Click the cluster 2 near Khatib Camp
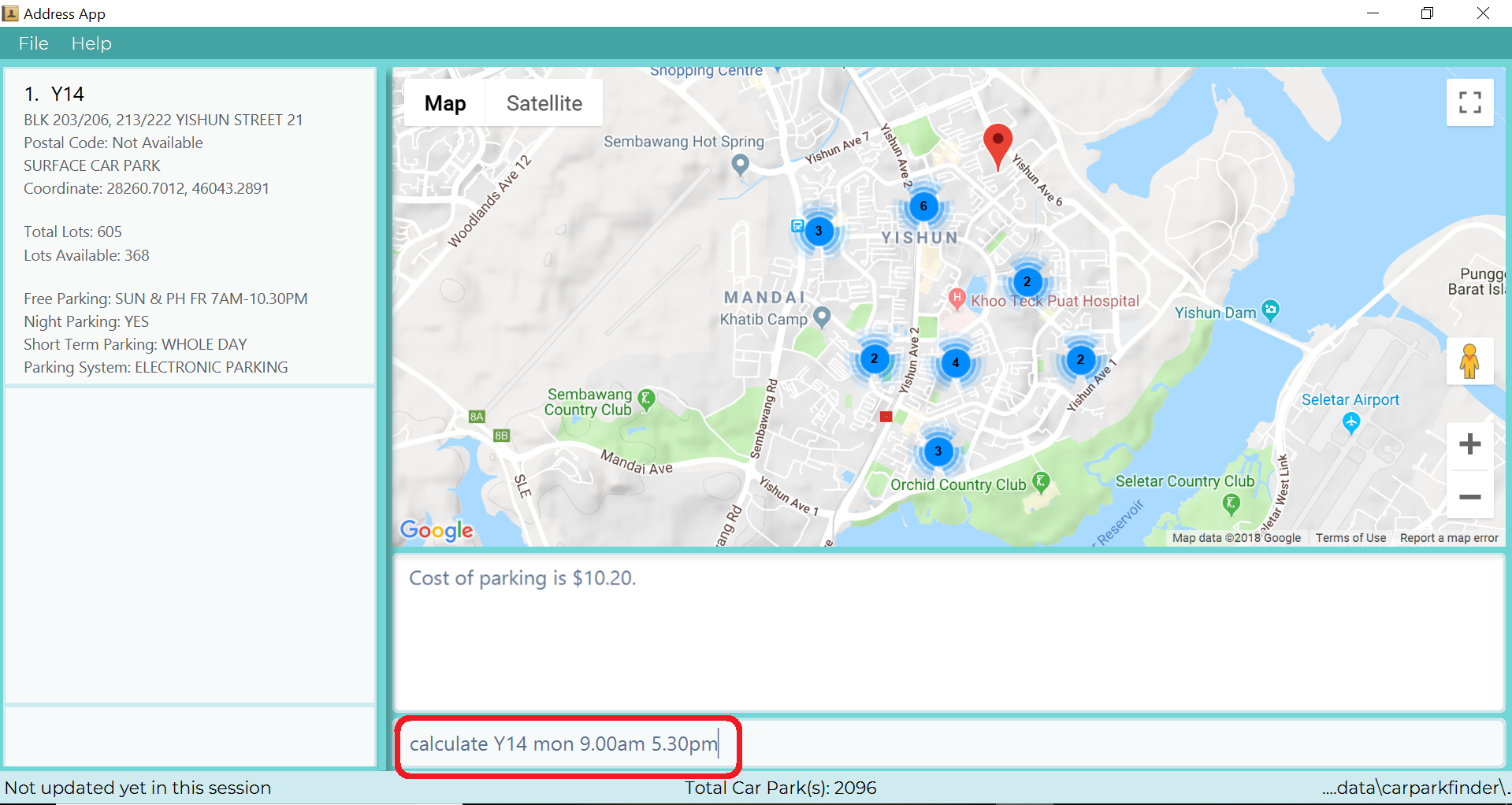1512x805 pixels. [874, 358]
